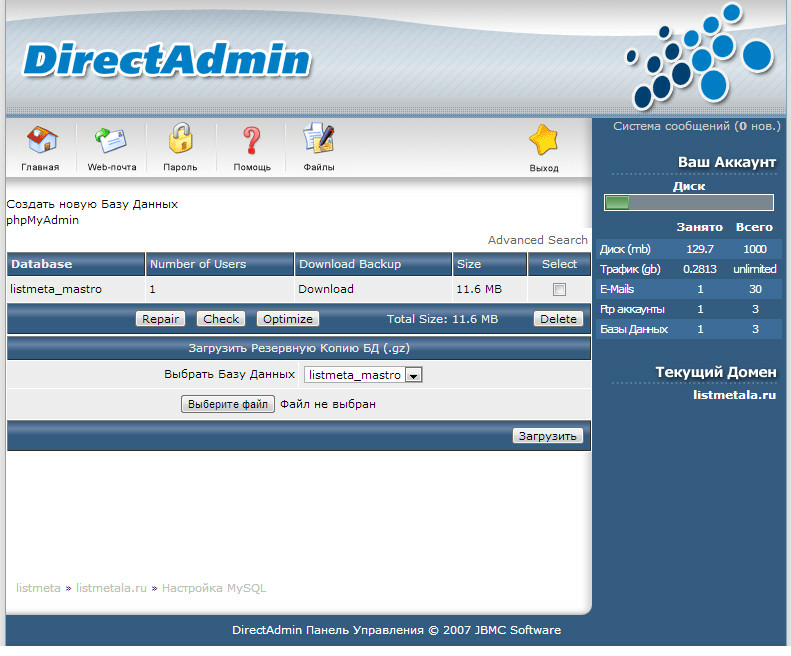Image resolution: width=791 pixels, height=656 pixels.
Task: Click the Check button
Action: pyautogui.click(x=221, y=319)
